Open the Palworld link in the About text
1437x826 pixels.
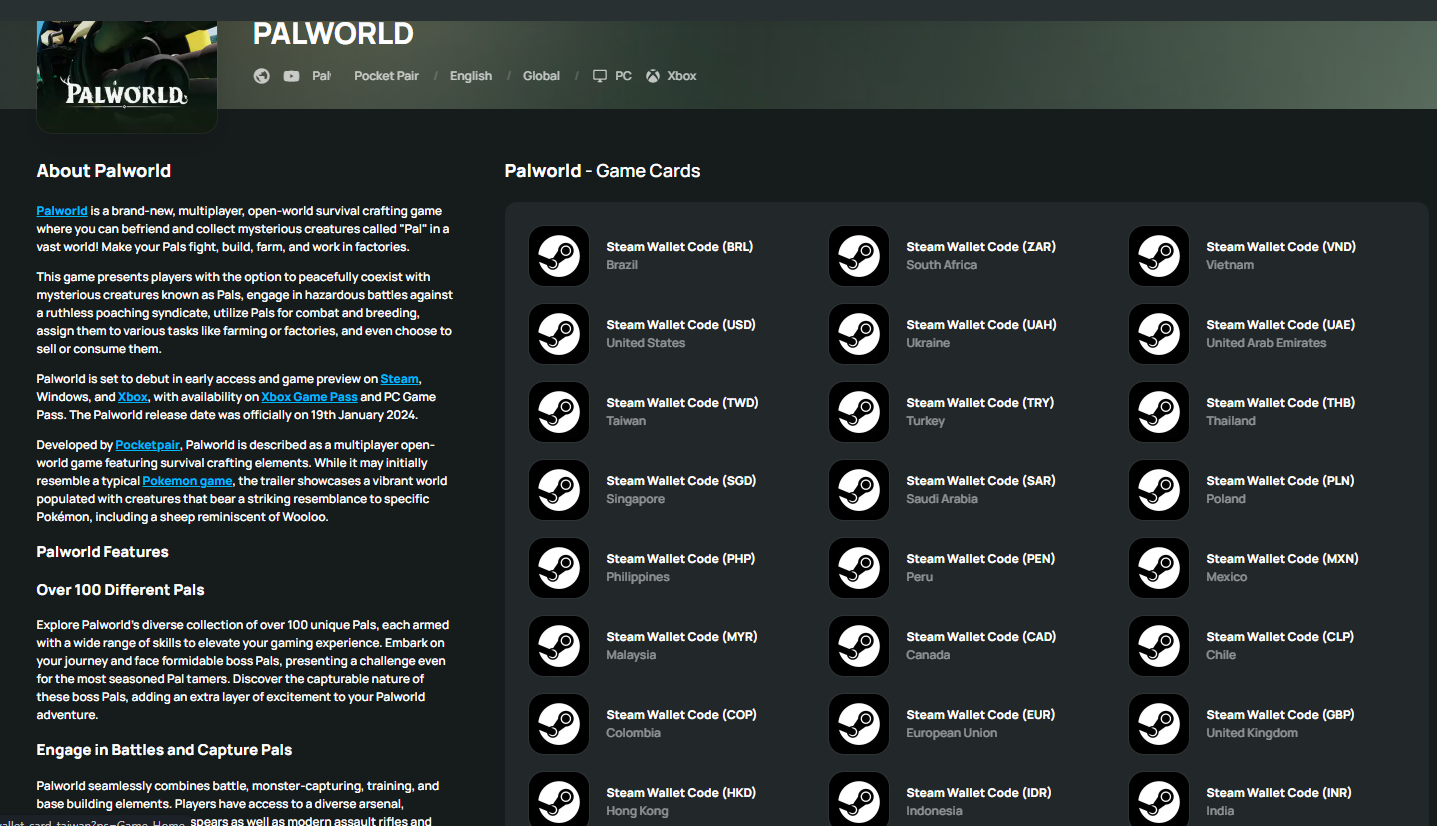[x=62, y=211]
